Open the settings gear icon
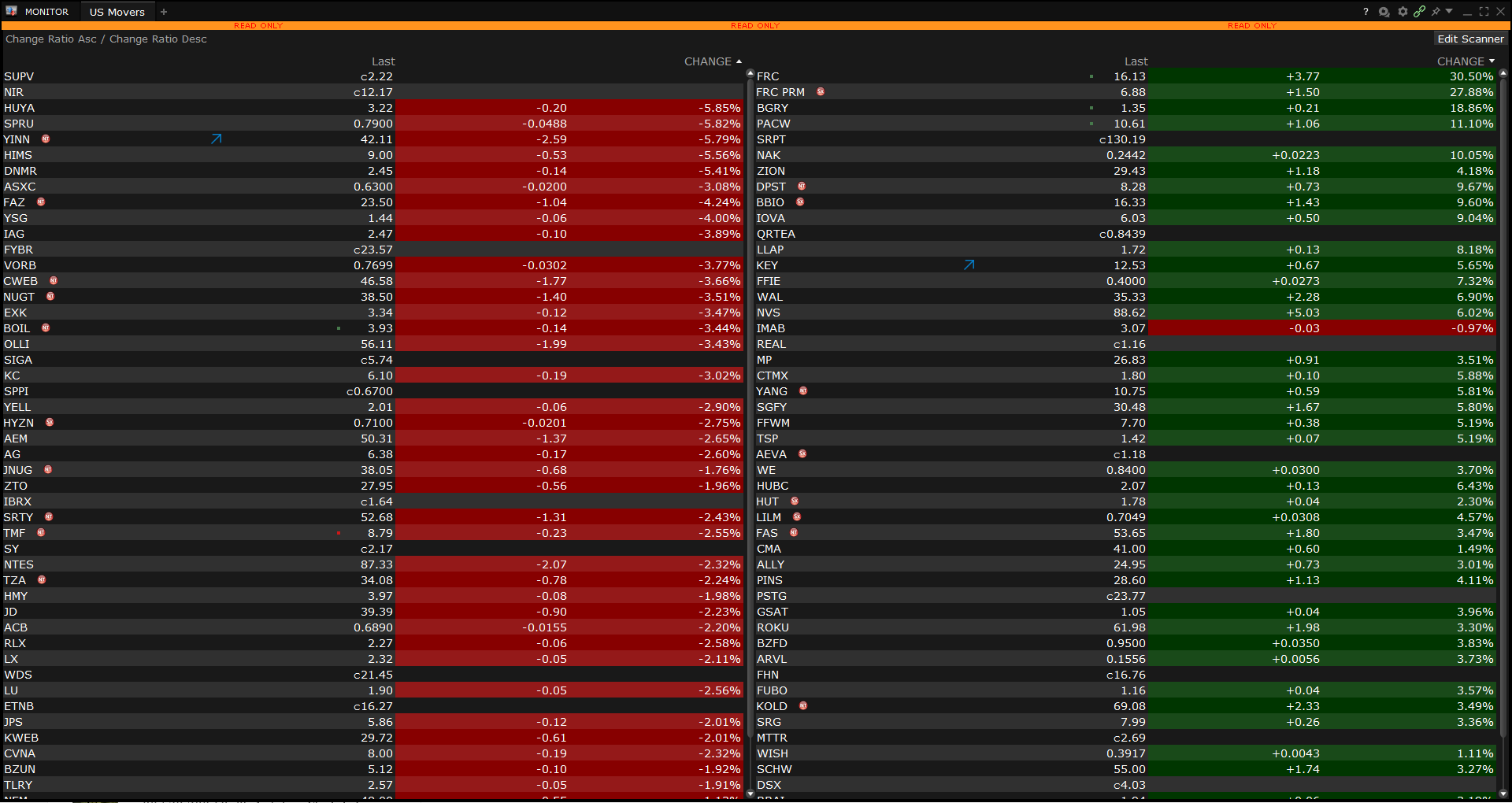Image resolution: width=1512 pixels, height=803 pixels. [x=1403, y=12]
